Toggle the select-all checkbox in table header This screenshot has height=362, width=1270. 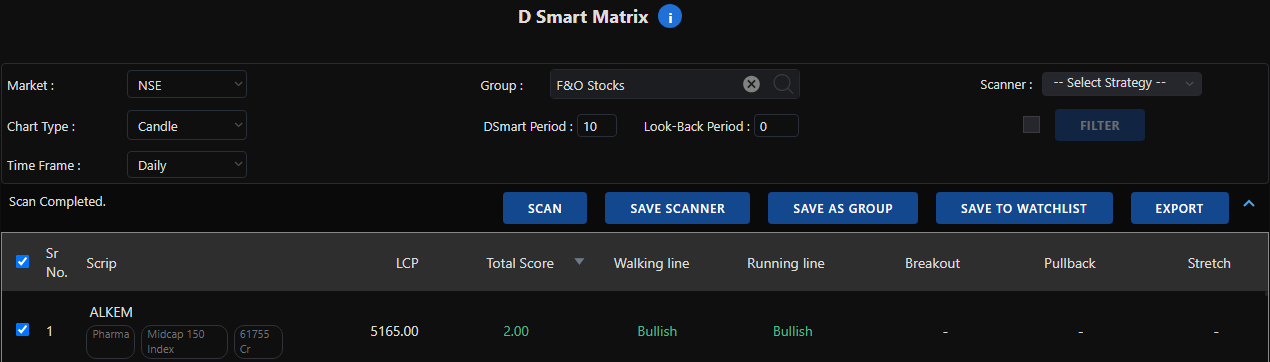click(23, 262)
